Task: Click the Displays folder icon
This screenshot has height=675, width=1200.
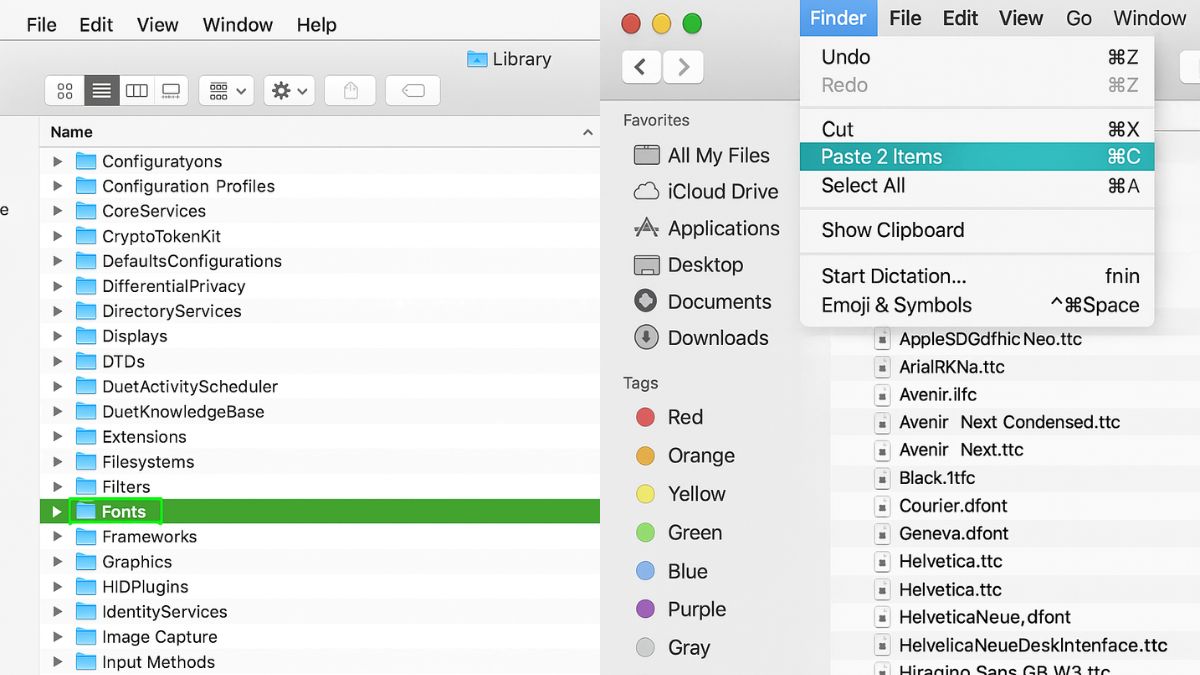Action: click(86, 336)
